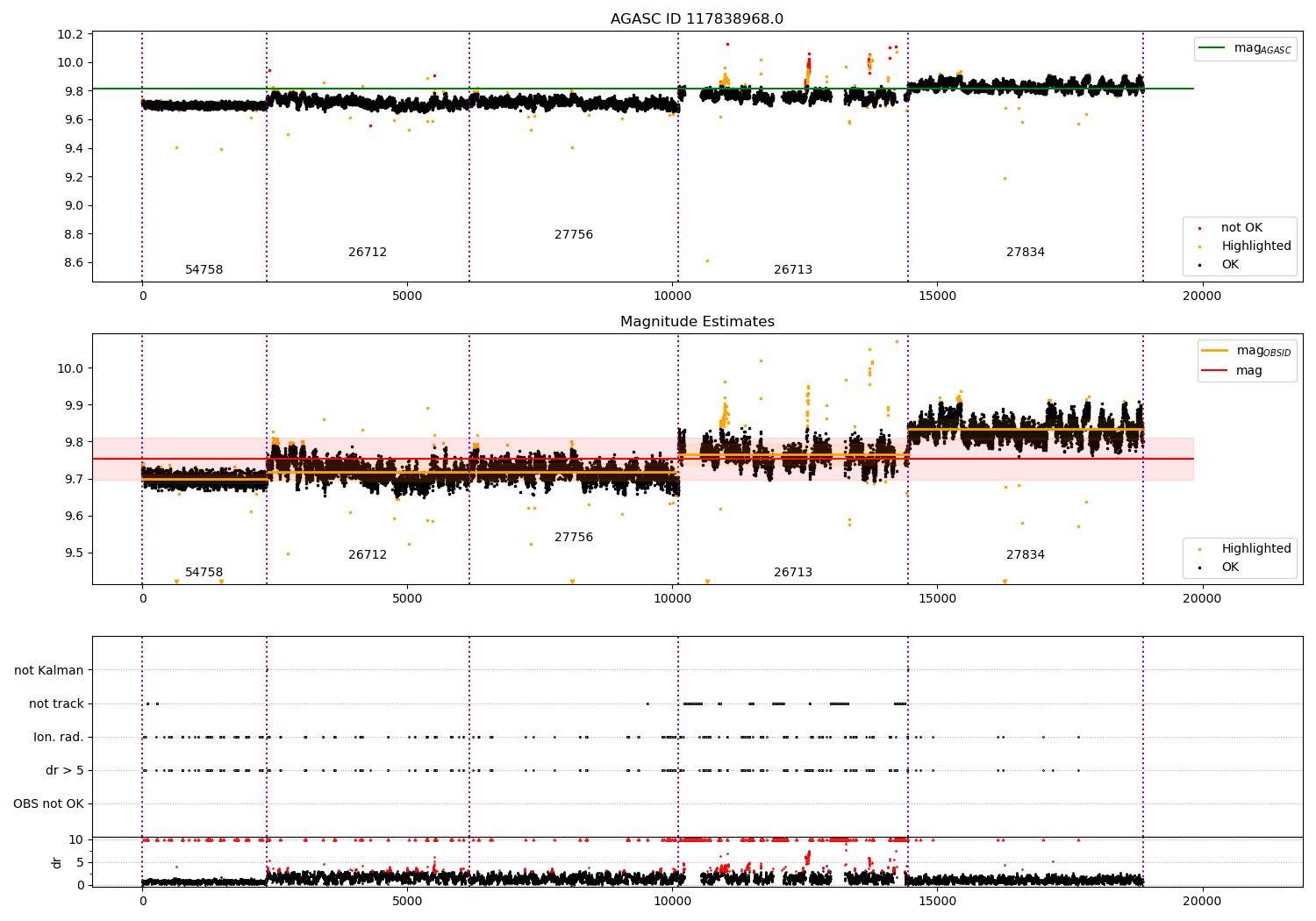Click obsid label '54758' in Magnitude Estimates plot
The height and width of the screenshot is (921, 1316).
click(x=204, y=573)
